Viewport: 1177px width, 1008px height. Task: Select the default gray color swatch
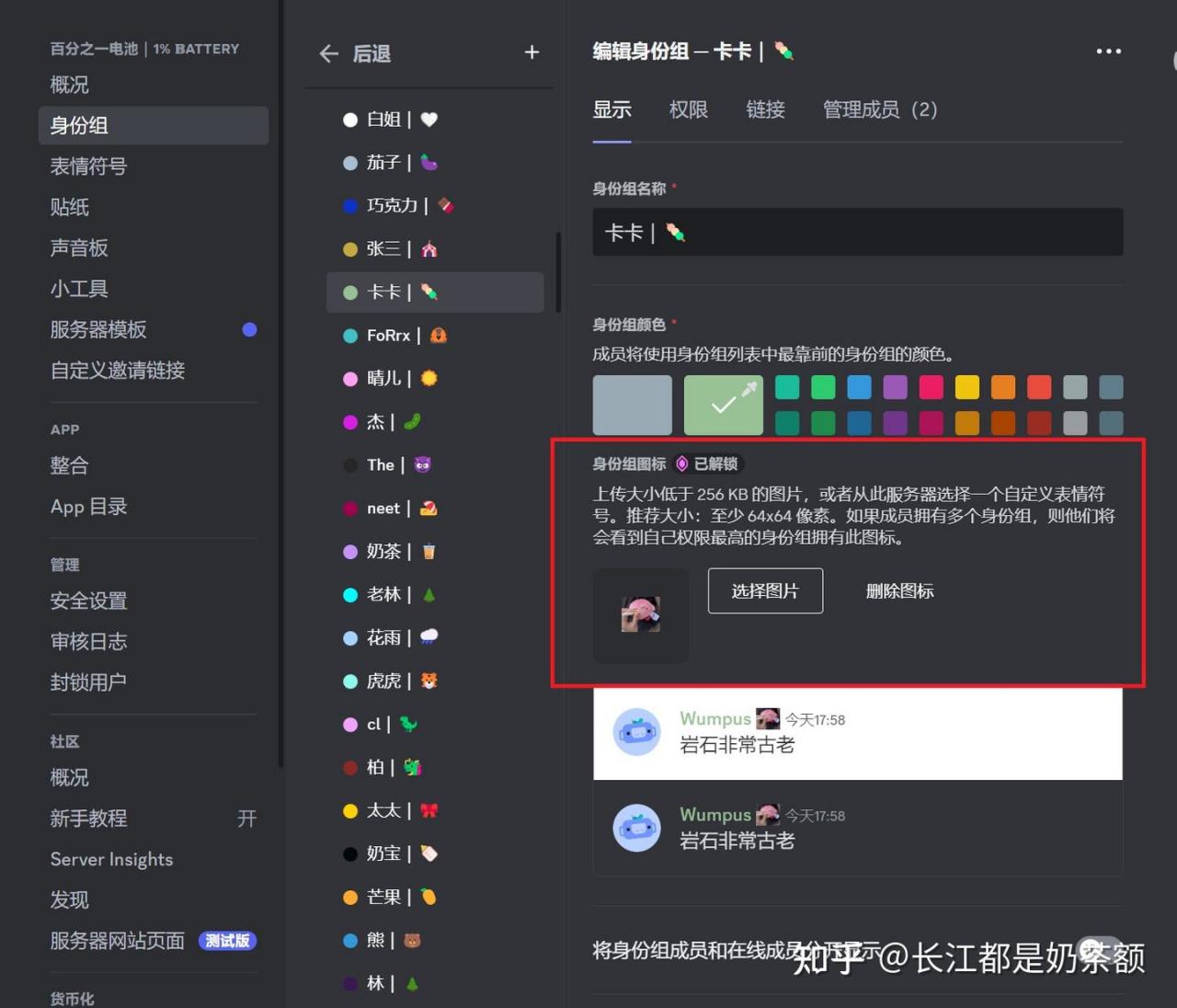pos(632,405)
